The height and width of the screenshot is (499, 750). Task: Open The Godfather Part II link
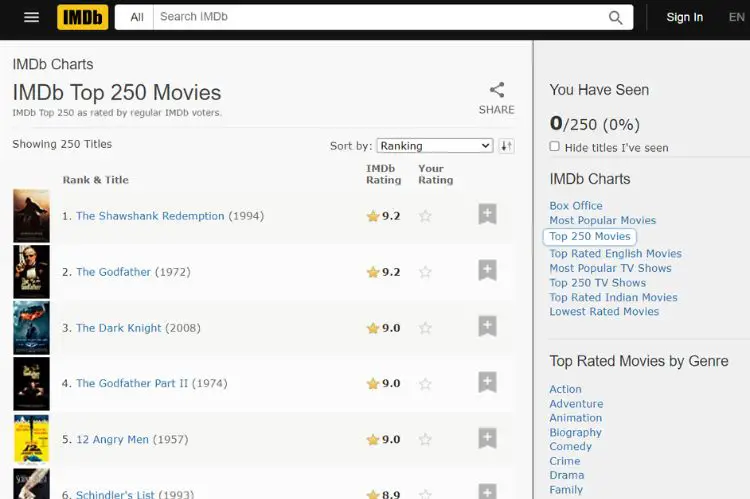pos(132,384)
